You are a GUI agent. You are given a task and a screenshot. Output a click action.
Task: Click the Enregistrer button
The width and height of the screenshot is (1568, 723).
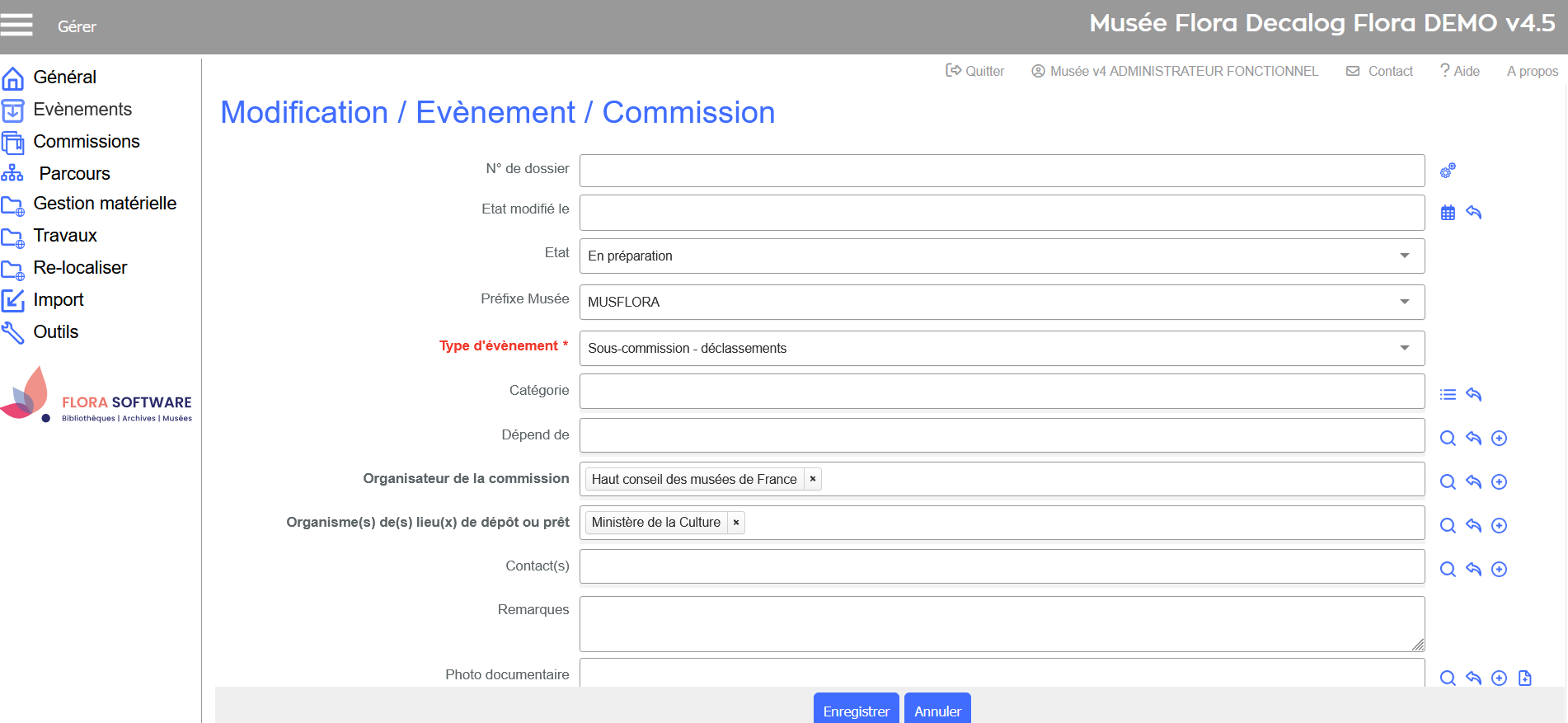click(x=856, y=710)
